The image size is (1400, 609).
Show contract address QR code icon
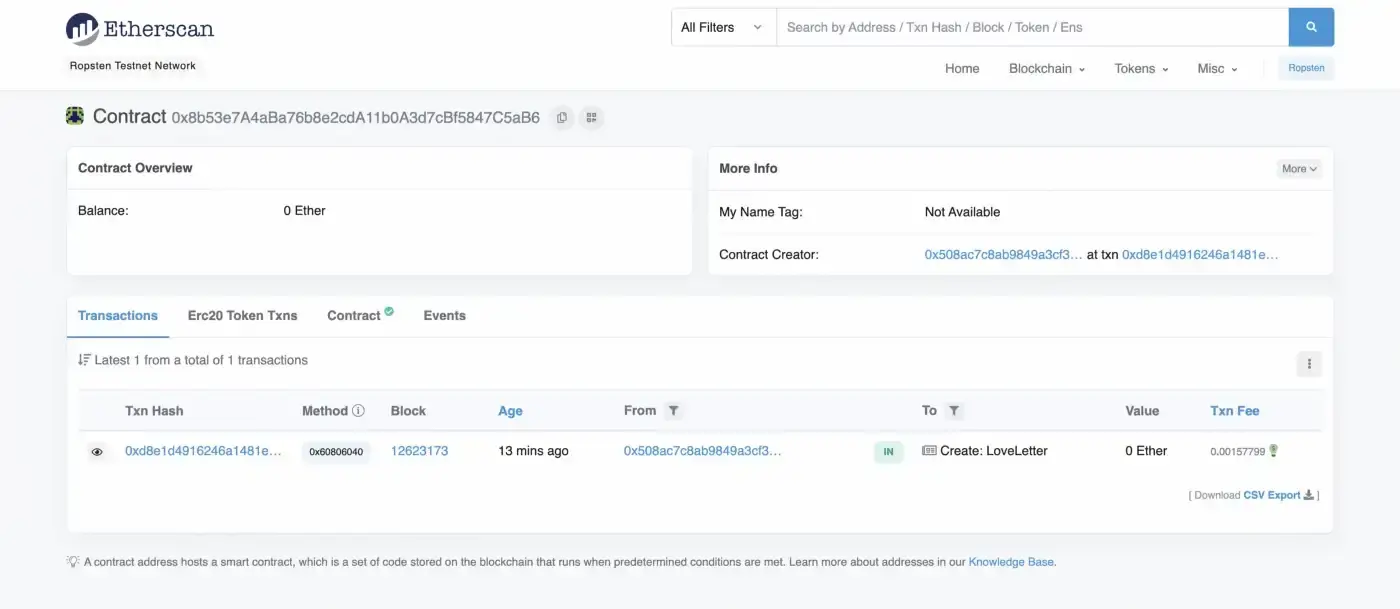[591, 118]
